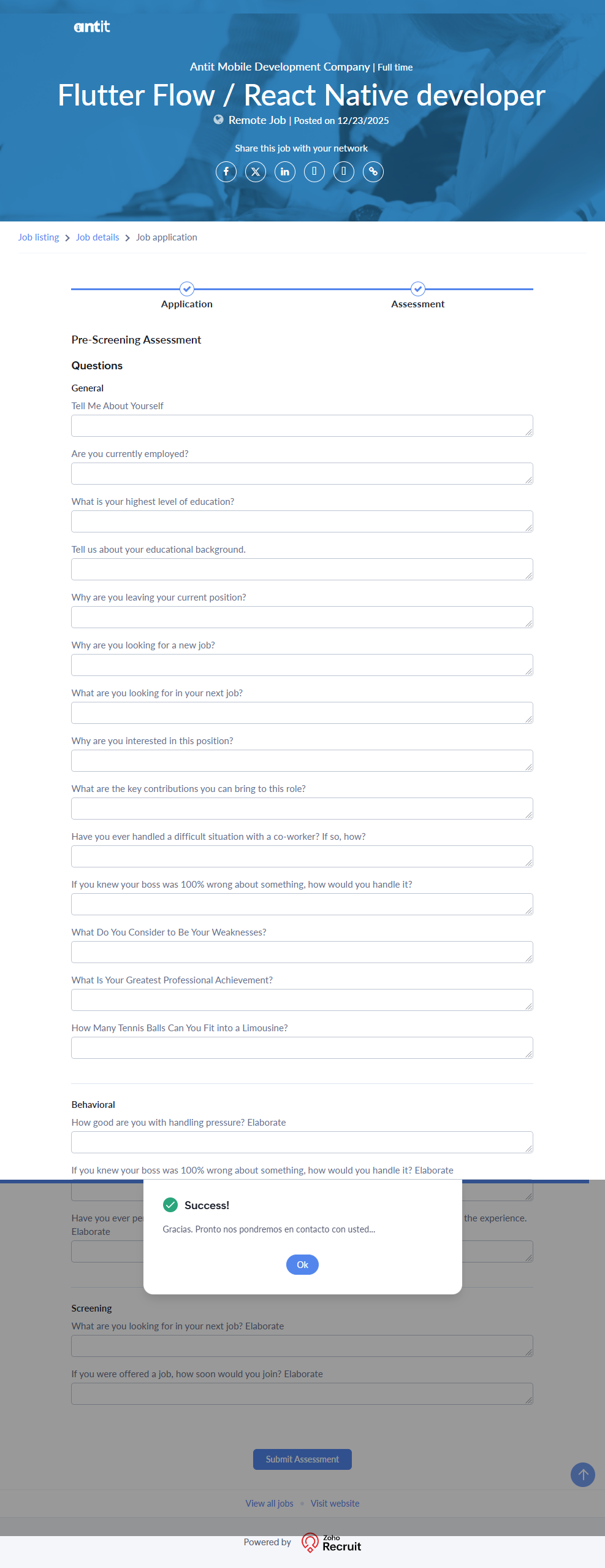Viewport: 605px width, 1568px height.
Task: Click the Tell Me About Yourself field
Action: 302,426
